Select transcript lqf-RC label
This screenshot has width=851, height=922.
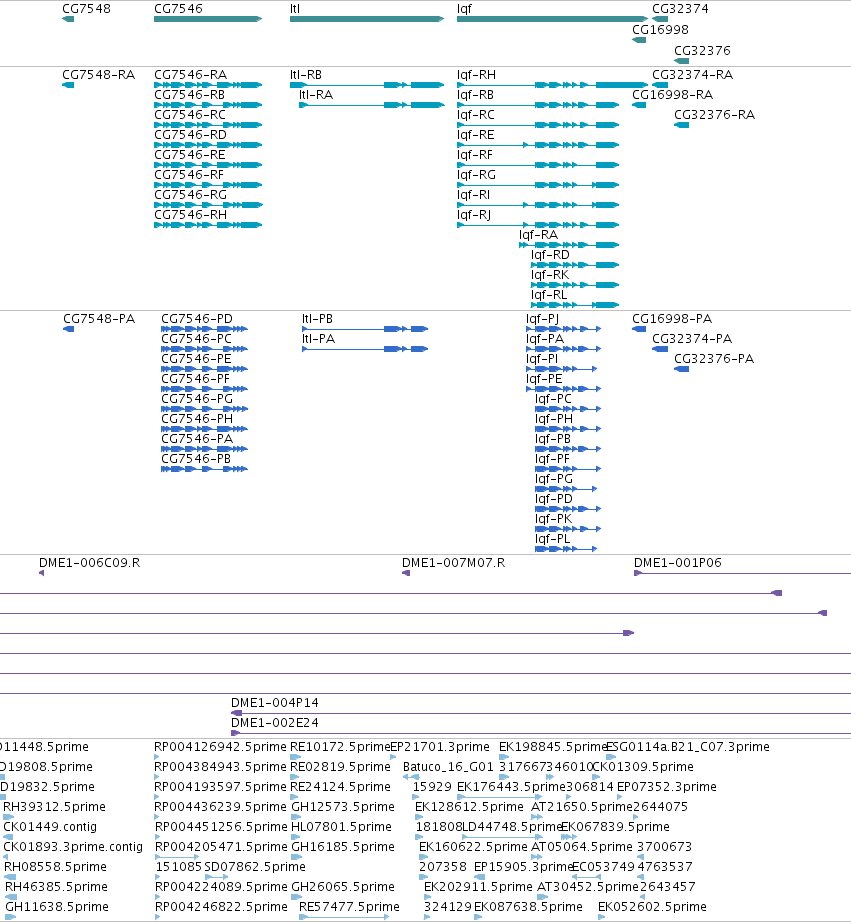[x=476, y=115]
